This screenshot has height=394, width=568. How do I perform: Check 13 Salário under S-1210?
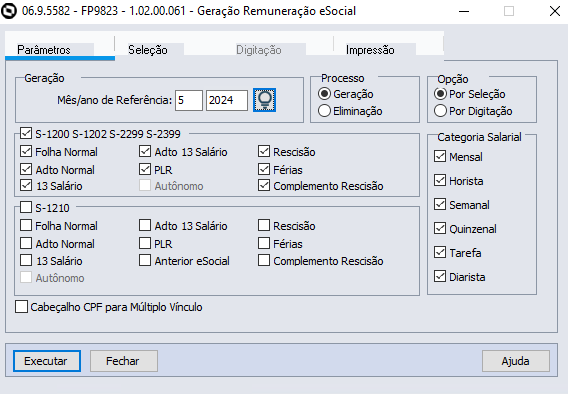(26, 260)
